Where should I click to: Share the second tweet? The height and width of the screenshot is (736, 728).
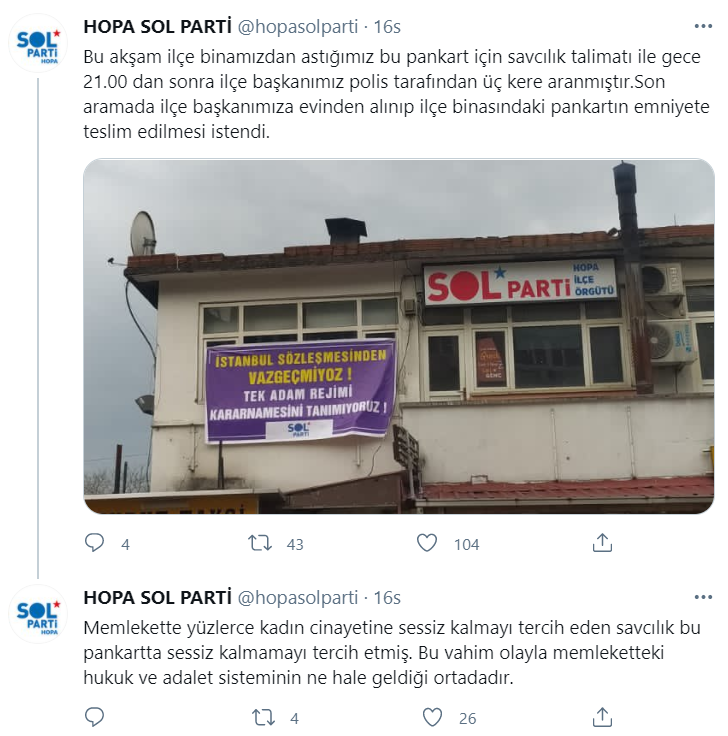(602, 717)
